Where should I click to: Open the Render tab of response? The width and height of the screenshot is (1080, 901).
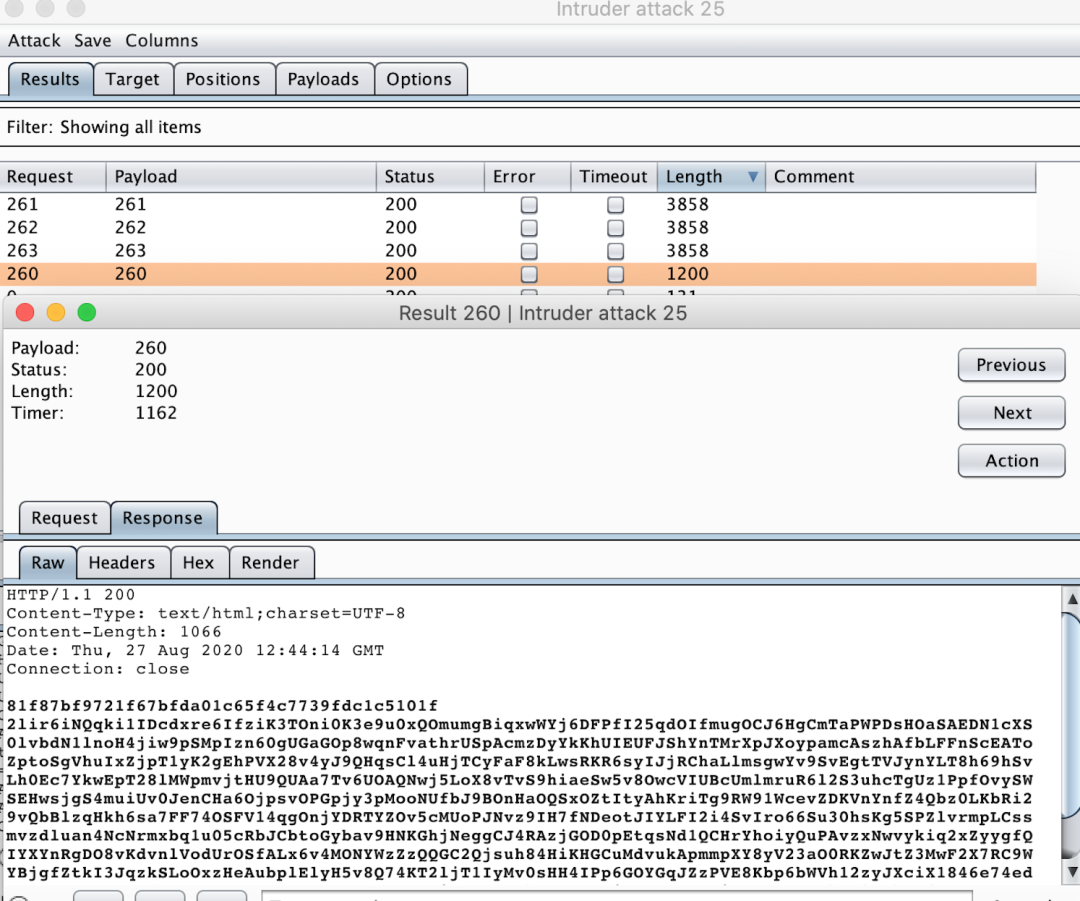point(270,563)
